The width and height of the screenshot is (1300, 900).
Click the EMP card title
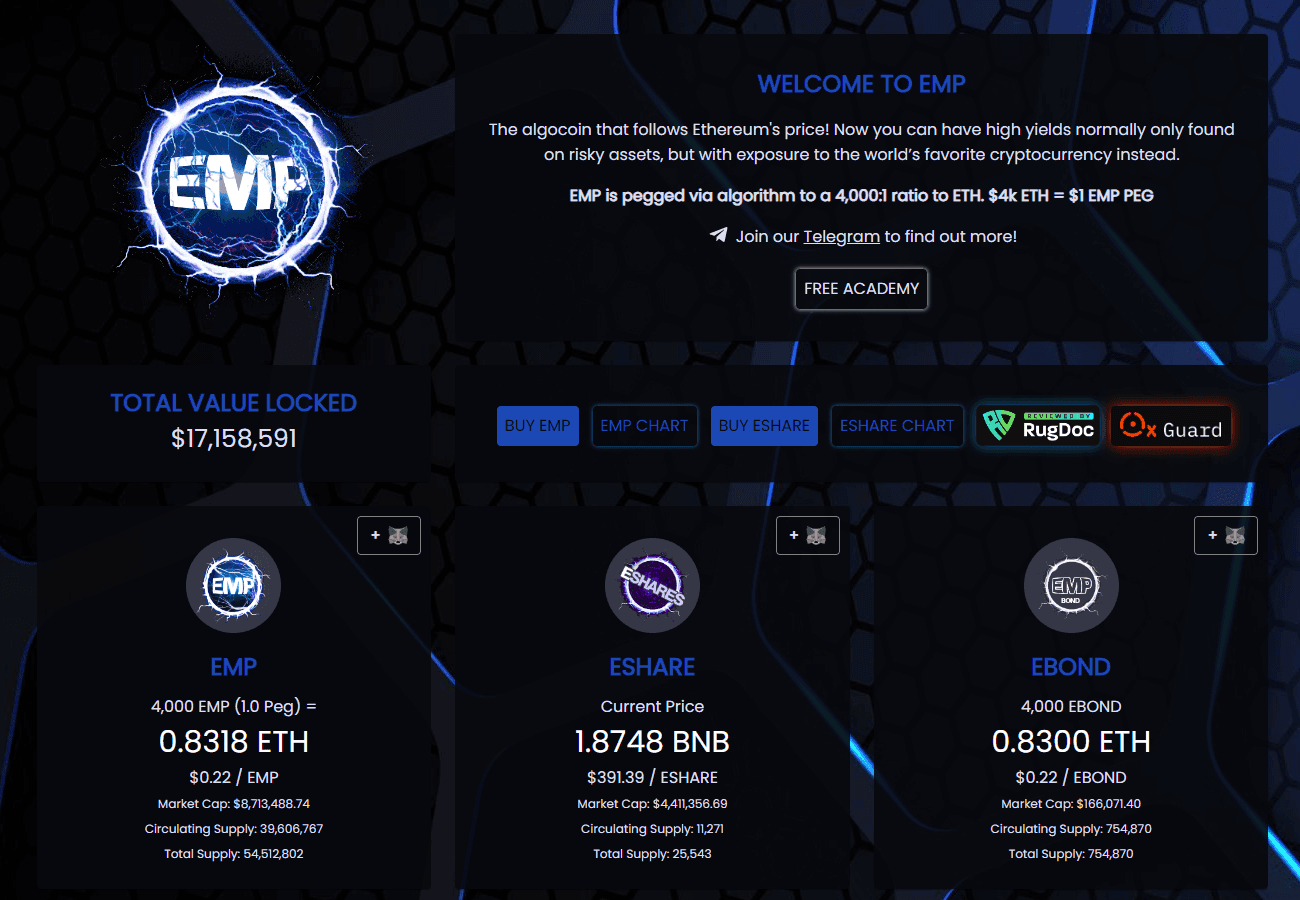(234, 667)
